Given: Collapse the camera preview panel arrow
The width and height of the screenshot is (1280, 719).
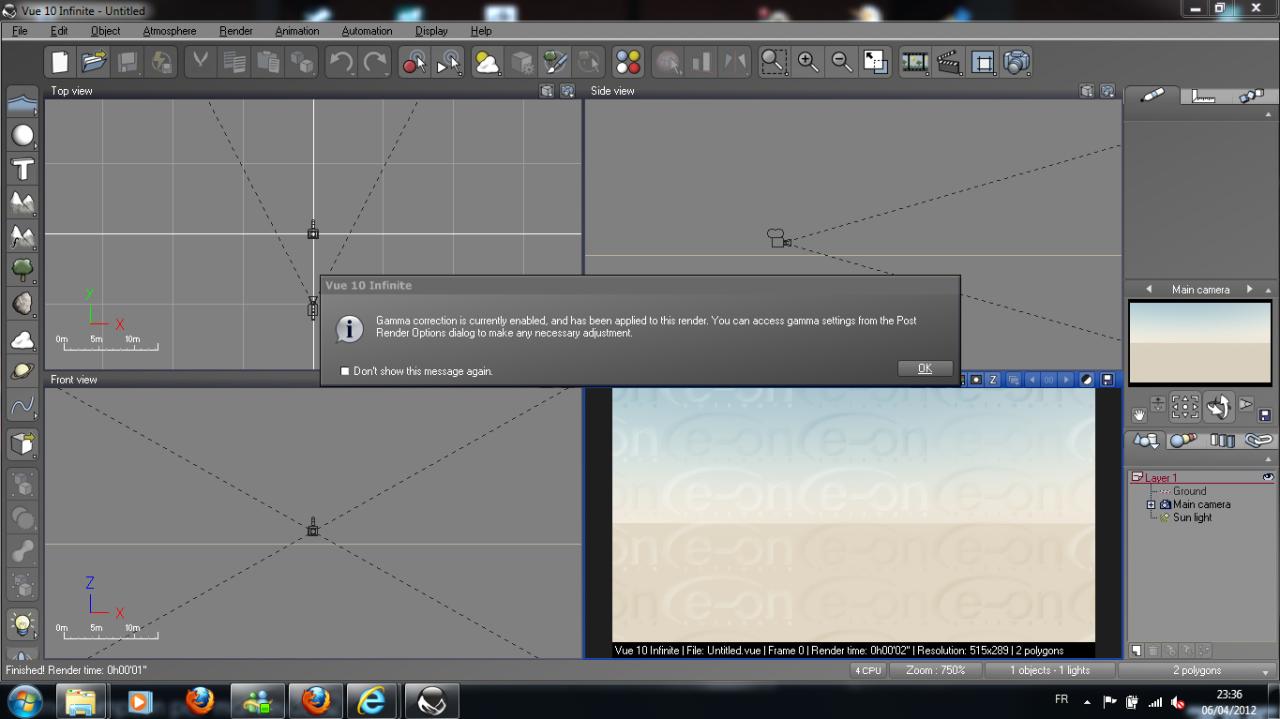Looking at the screenshot, I should pyautogui.click(x=1268, y=289).
